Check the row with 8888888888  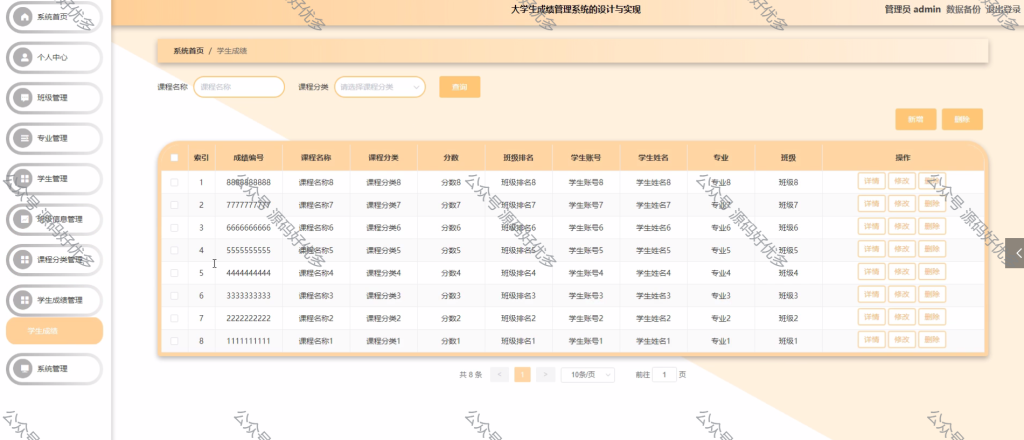[174, 183]
